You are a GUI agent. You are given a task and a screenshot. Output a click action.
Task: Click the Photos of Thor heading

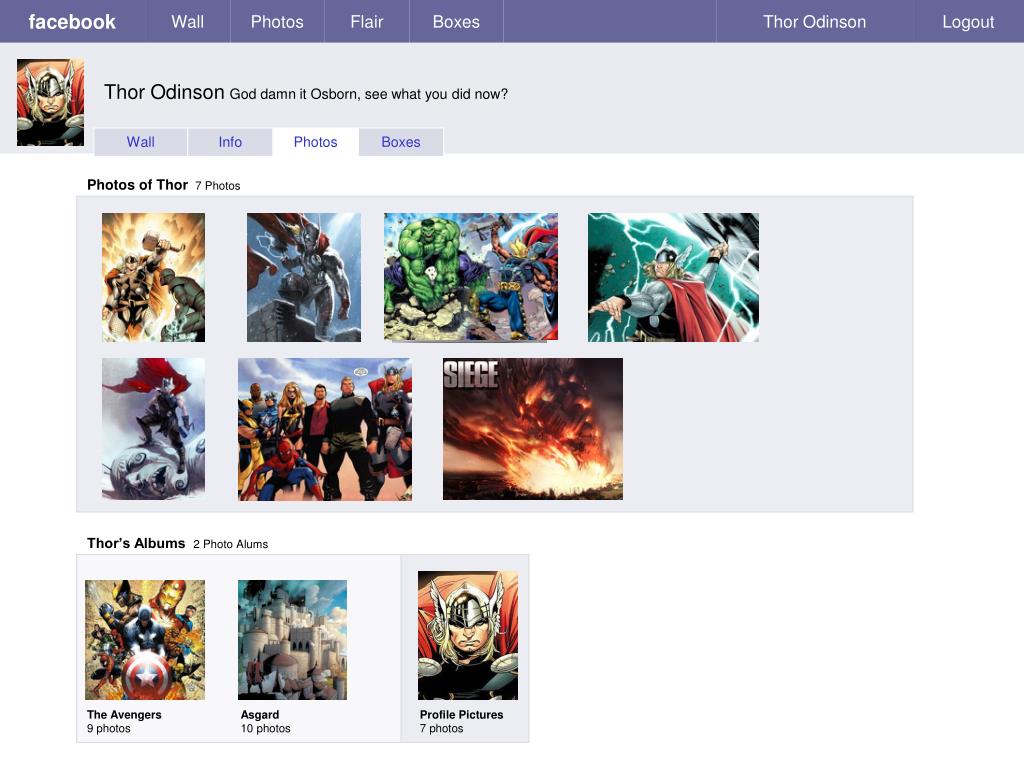point(137,185)
